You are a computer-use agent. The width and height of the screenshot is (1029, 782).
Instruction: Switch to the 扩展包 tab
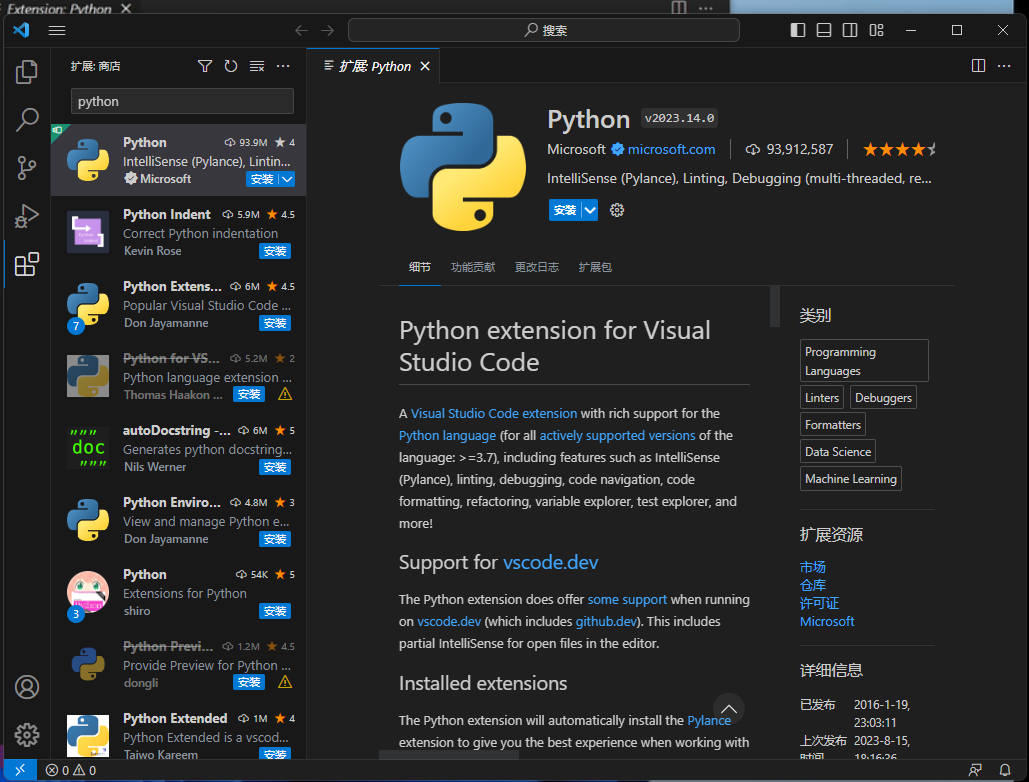[595, 267]
